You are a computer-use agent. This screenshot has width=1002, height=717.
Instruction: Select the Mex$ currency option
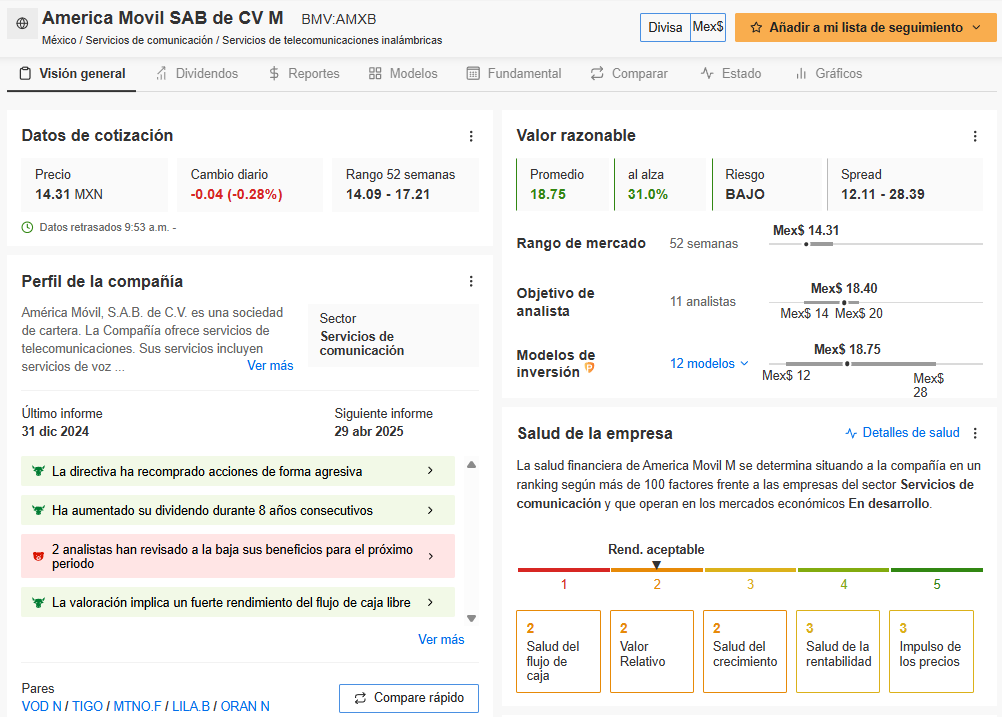pyautogui.click(x=708, y=27)
